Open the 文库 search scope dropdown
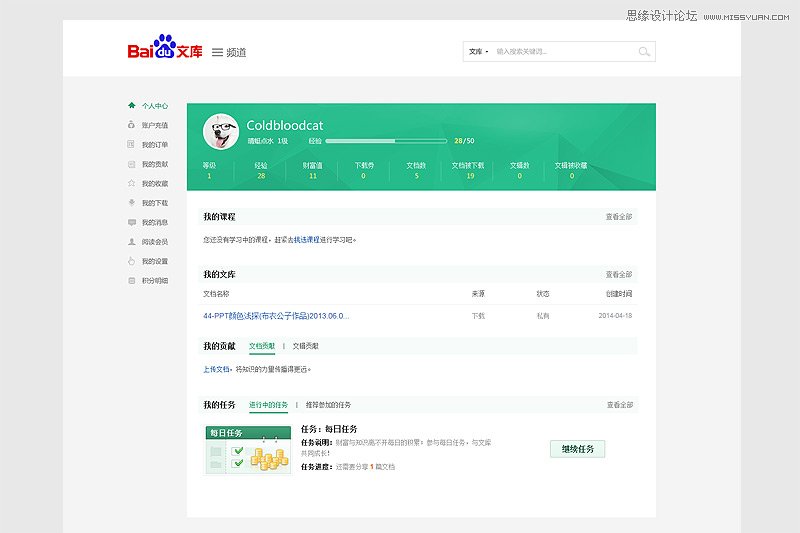The height and width of the screenshot is (533, 800). click(x=479, y=52)
